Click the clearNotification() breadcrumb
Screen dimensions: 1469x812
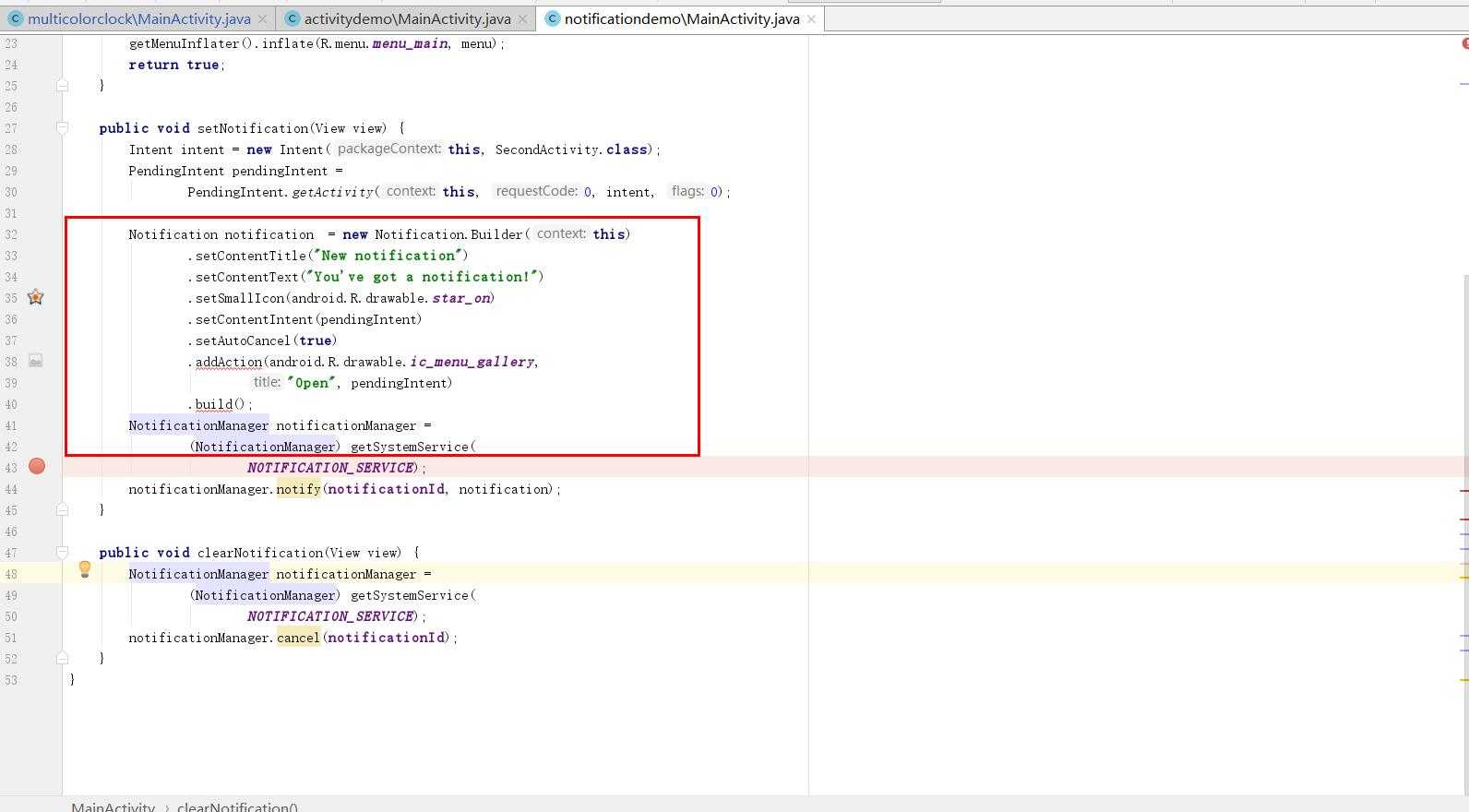[237, 806]
